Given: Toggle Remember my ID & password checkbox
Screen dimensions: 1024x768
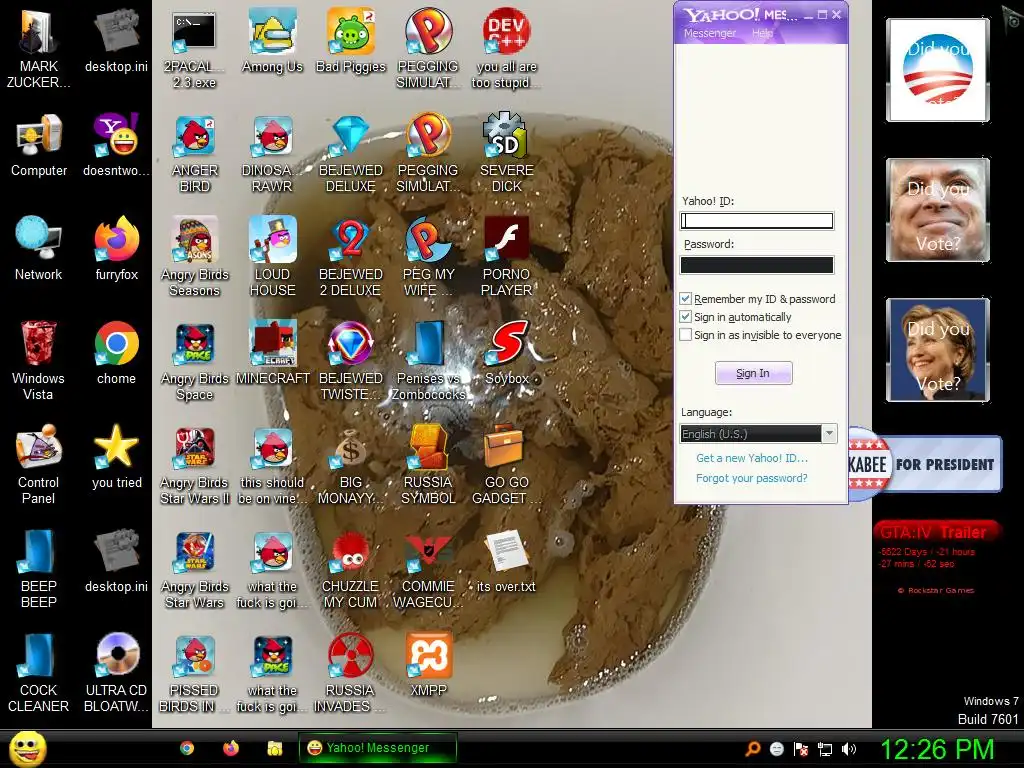Looking at the screenshot, I should (x=685, y=298).
